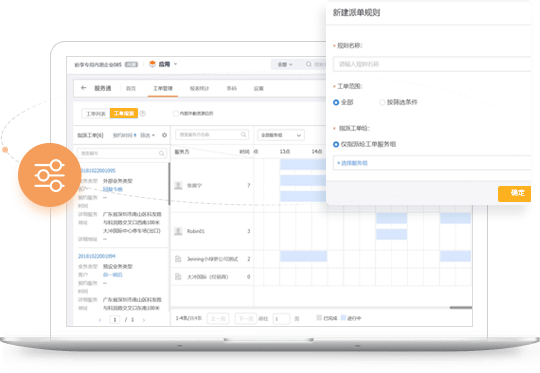Open the 全部 dropdown in header search
The image size is (540, 373).
(x=284, y=64)
